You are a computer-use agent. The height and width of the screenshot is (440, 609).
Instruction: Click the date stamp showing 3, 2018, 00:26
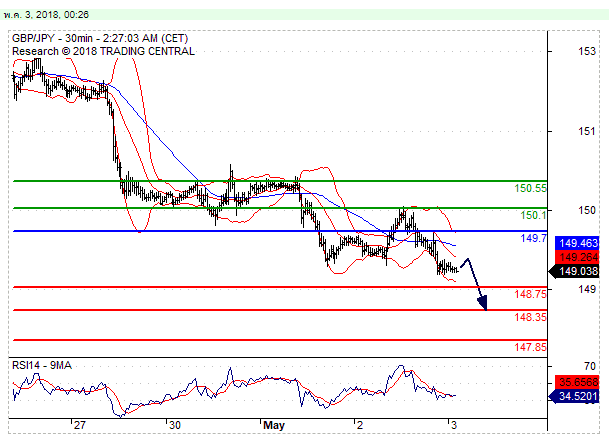47,15
